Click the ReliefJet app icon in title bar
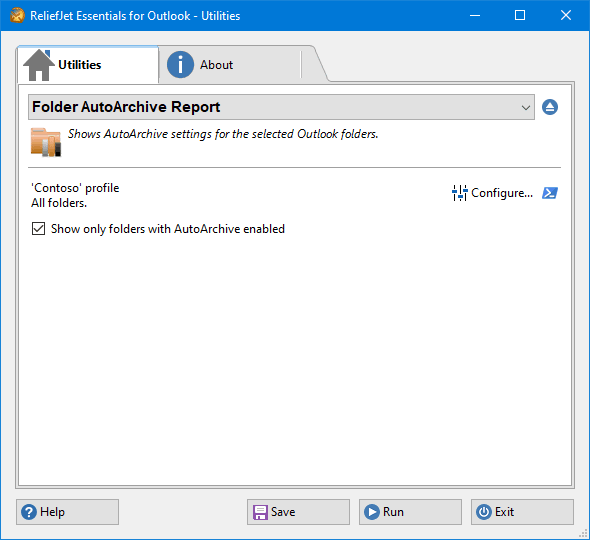The height and width of the screenshot is (540, 590). (x=17, y=15)
